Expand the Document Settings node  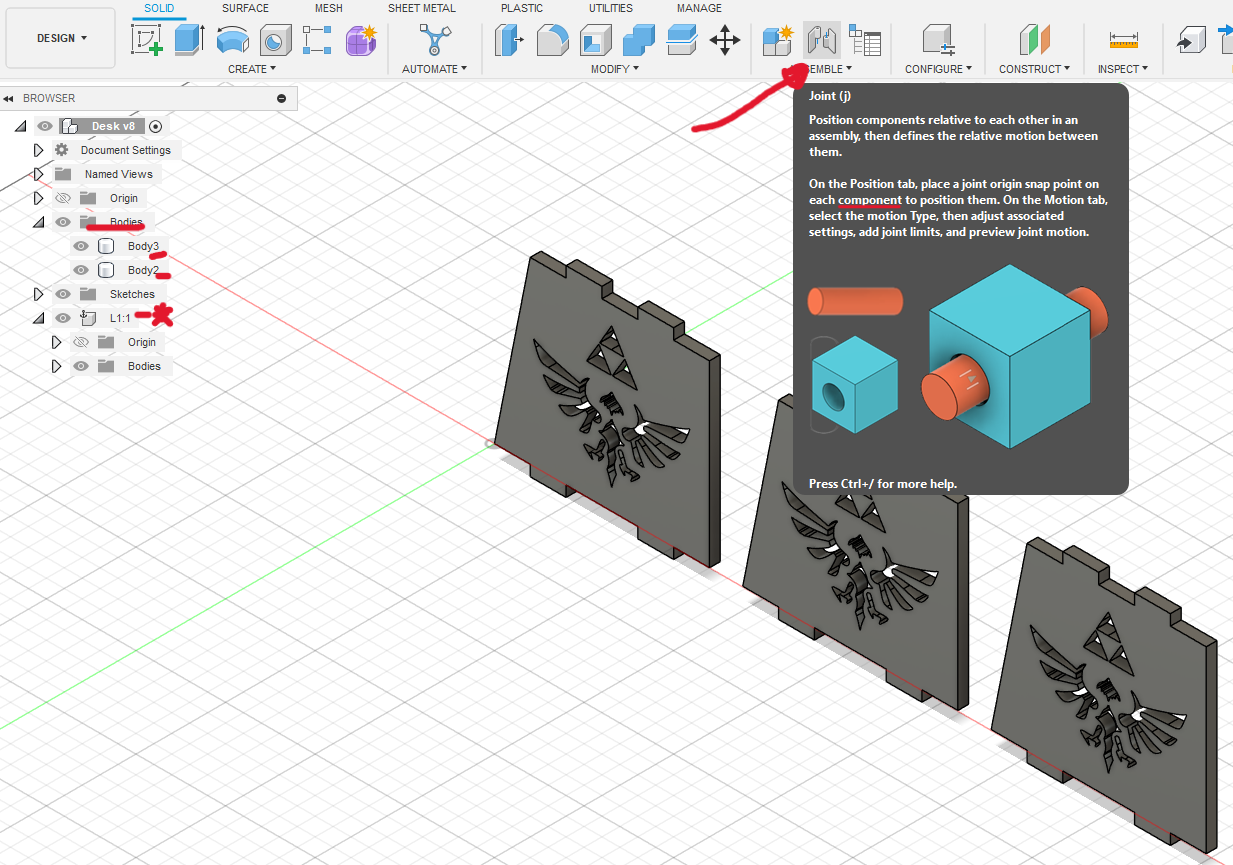click(x=39, y=150)
